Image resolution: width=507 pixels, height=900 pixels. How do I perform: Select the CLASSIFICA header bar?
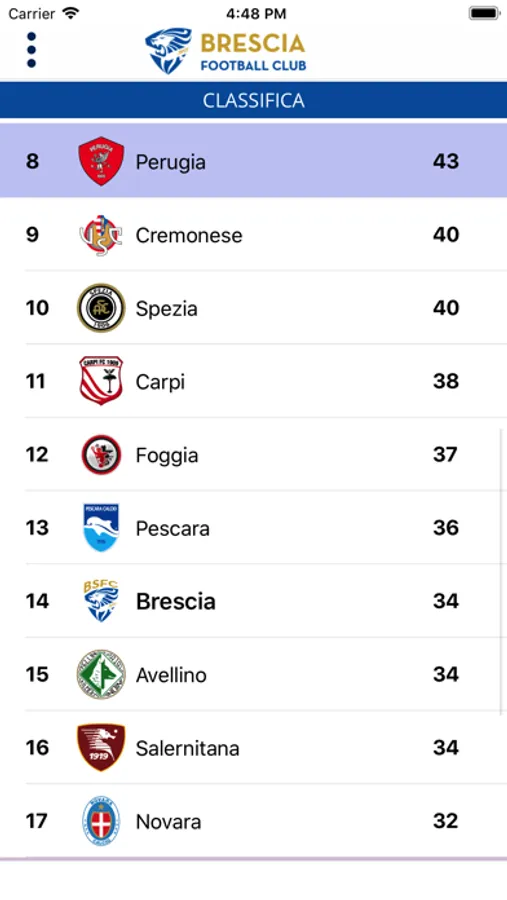pyautogui.click(x=253, y=100)
